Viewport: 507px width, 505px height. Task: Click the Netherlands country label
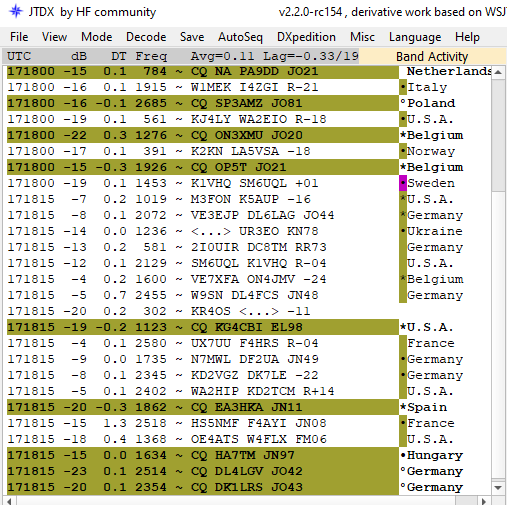[x=449, y=71]
